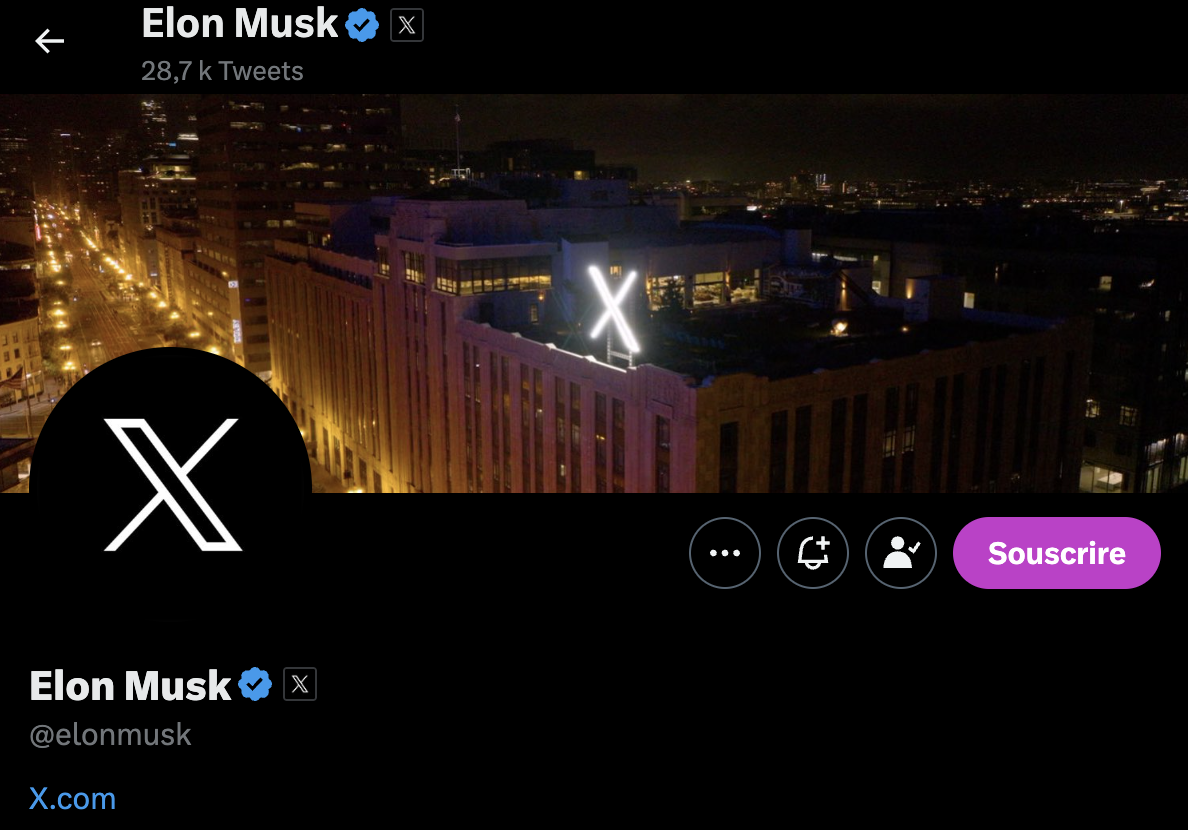This screenshot has height=830, width=1188.
Task: Click the X affiliate badge beside the profile name
Action: tap(300, 684)
